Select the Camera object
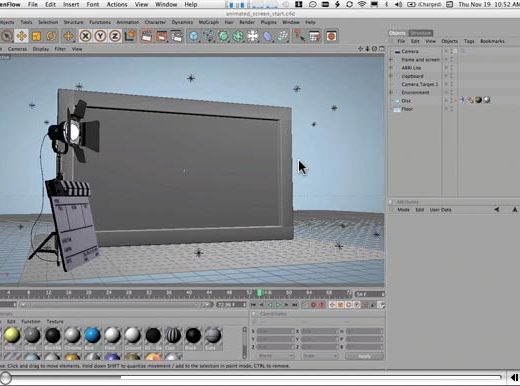520x386 pixels. pyautogui.click(x=410, y=51)
